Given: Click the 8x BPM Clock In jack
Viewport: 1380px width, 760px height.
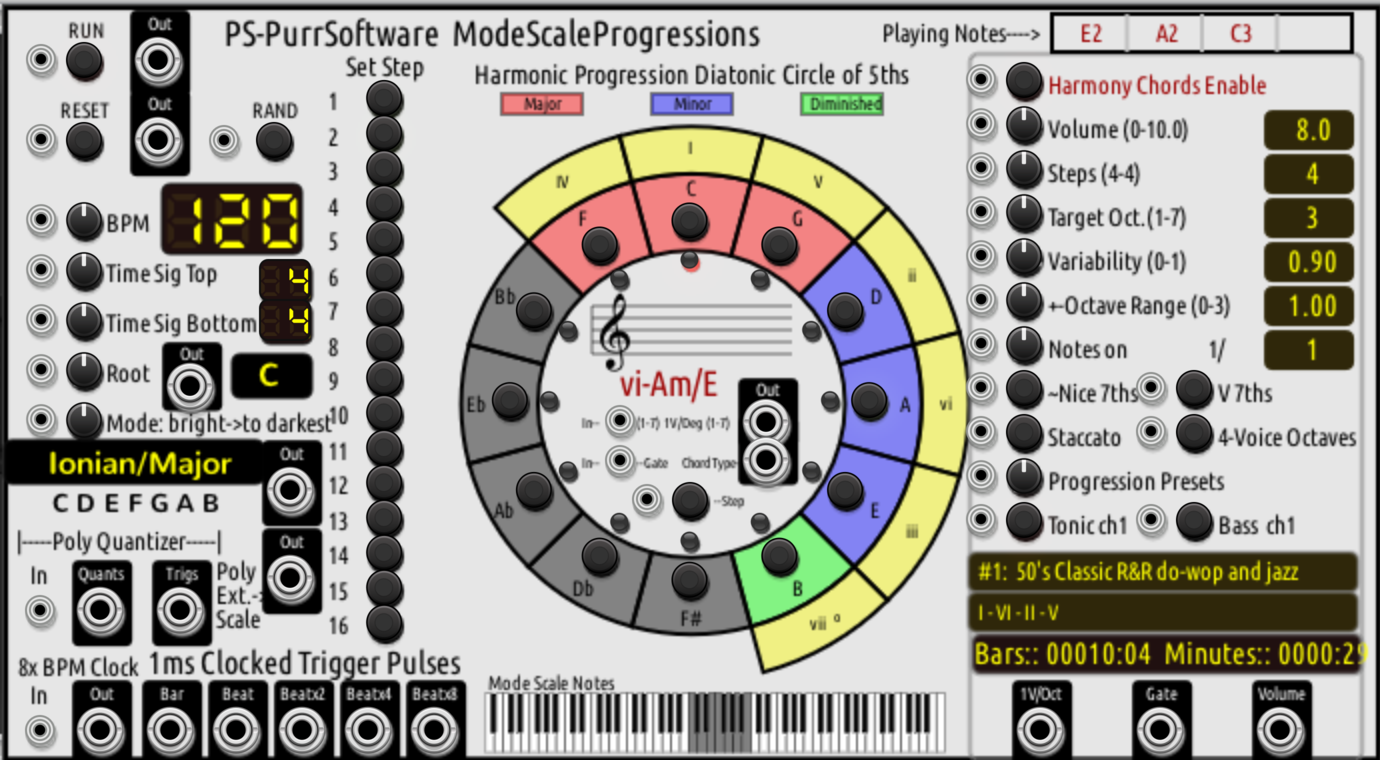Looking at the screenshot, I should click(40, 731).
